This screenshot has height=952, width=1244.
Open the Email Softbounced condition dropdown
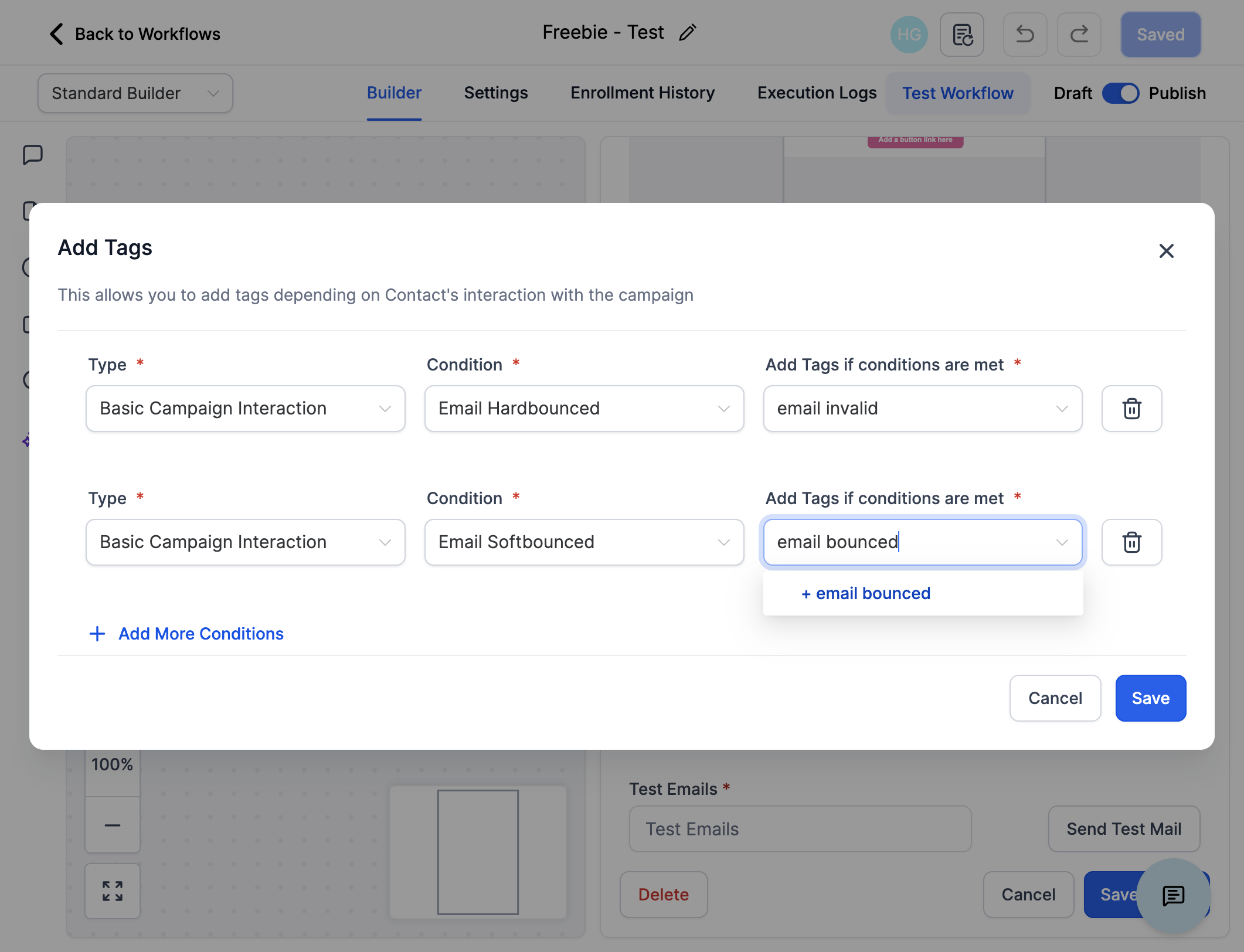[x=584, y=542]
